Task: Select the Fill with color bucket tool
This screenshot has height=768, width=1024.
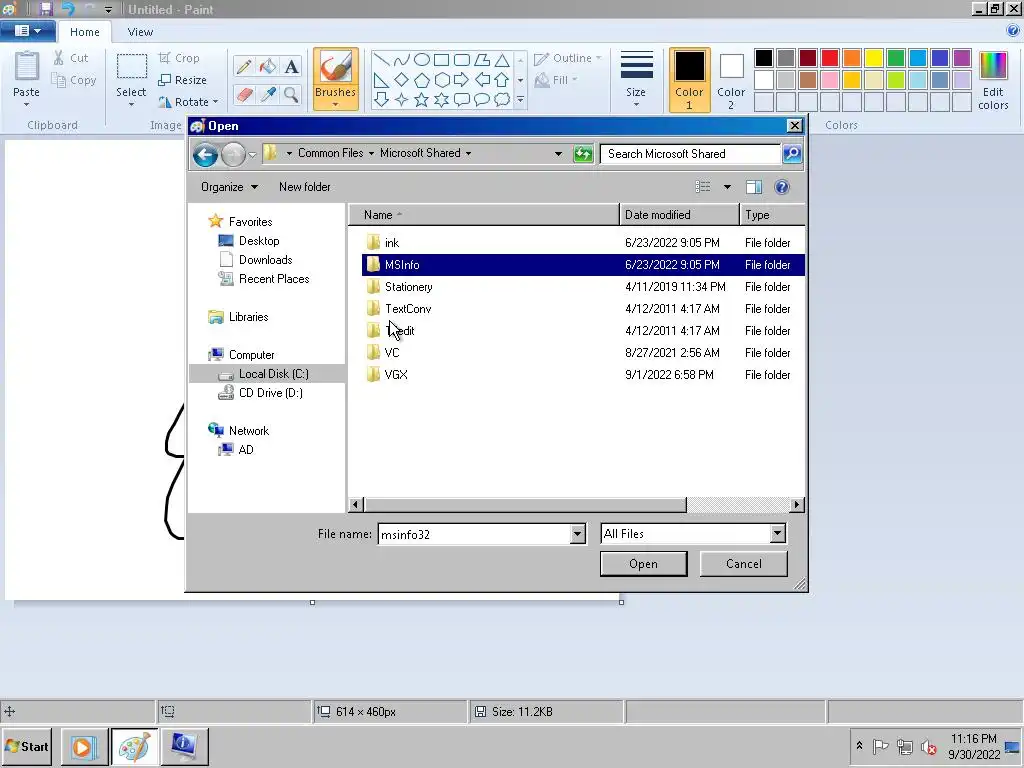Action: [x=268, y=67]
